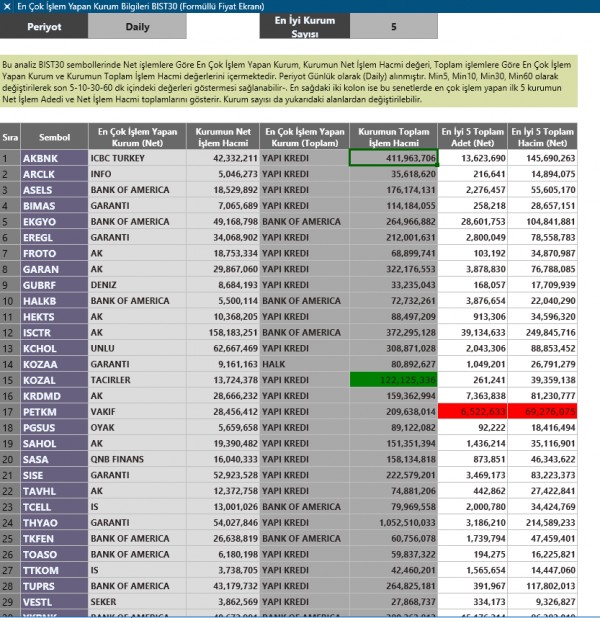Select the SISE symbol cell
Viewport: 600px width, 618px height.
point(54,475)
